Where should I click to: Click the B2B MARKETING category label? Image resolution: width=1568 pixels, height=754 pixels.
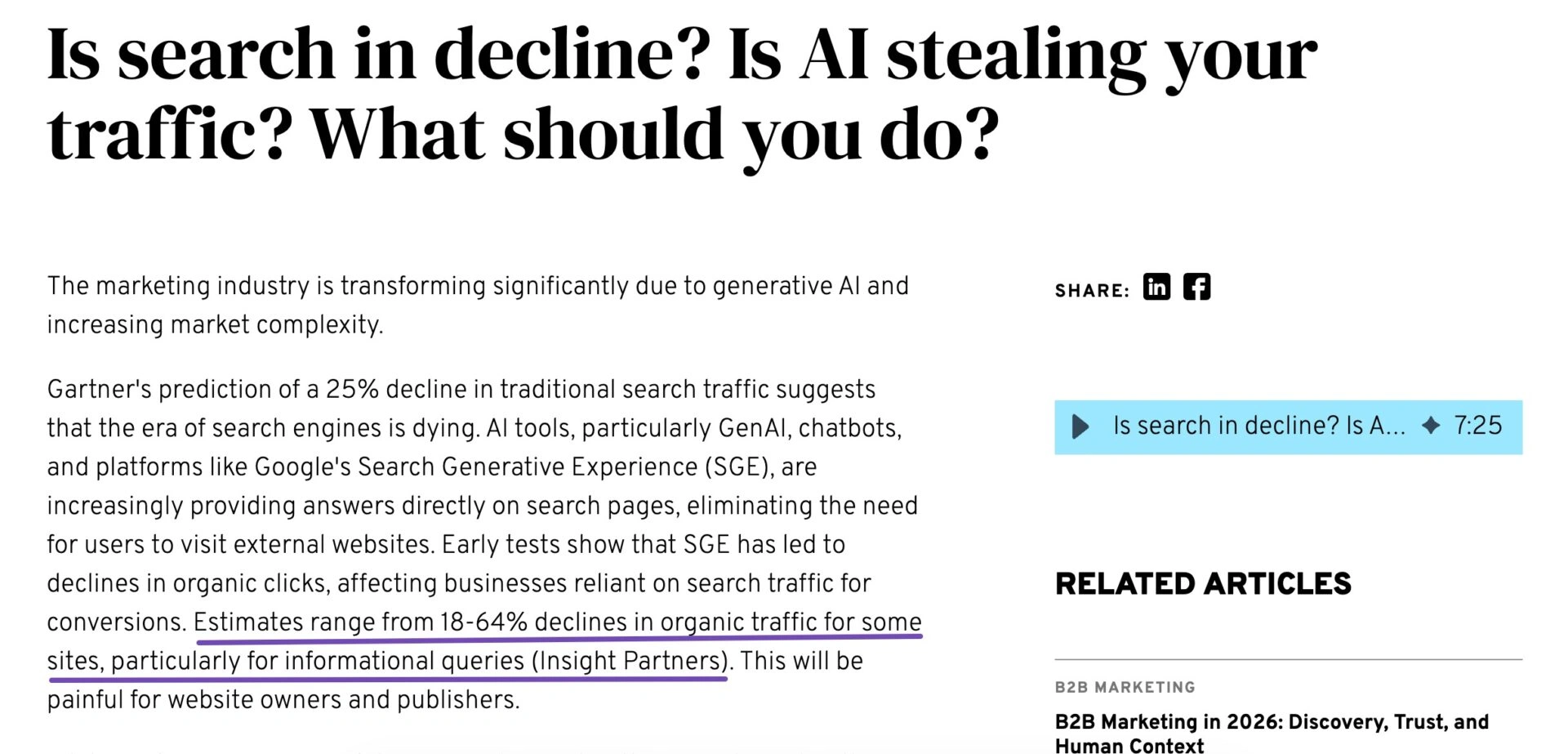point(1125,687)
